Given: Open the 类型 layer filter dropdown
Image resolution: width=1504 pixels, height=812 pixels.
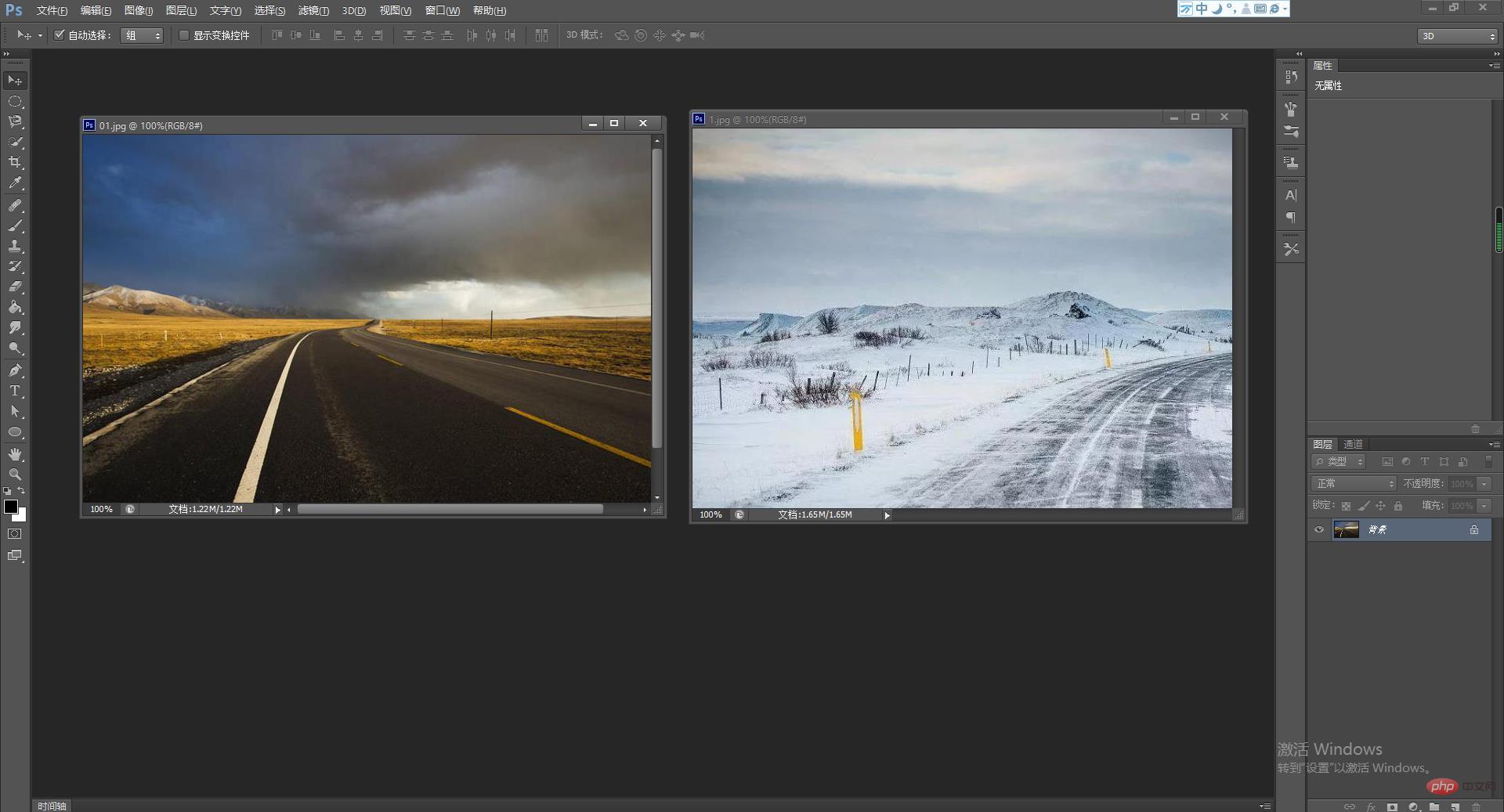Looking at the screenshot, I should coord(1339,462).
